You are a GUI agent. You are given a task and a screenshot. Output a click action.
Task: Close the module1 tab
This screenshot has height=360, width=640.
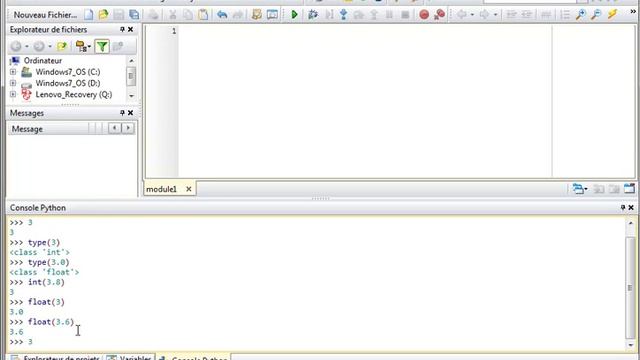189,189
